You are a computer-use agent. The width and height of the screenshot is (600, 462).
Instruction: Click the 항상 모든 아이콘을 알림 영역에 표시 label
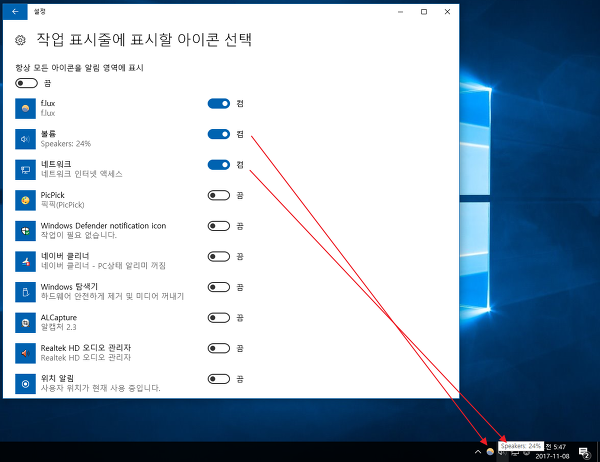click(x=79, y=68)
